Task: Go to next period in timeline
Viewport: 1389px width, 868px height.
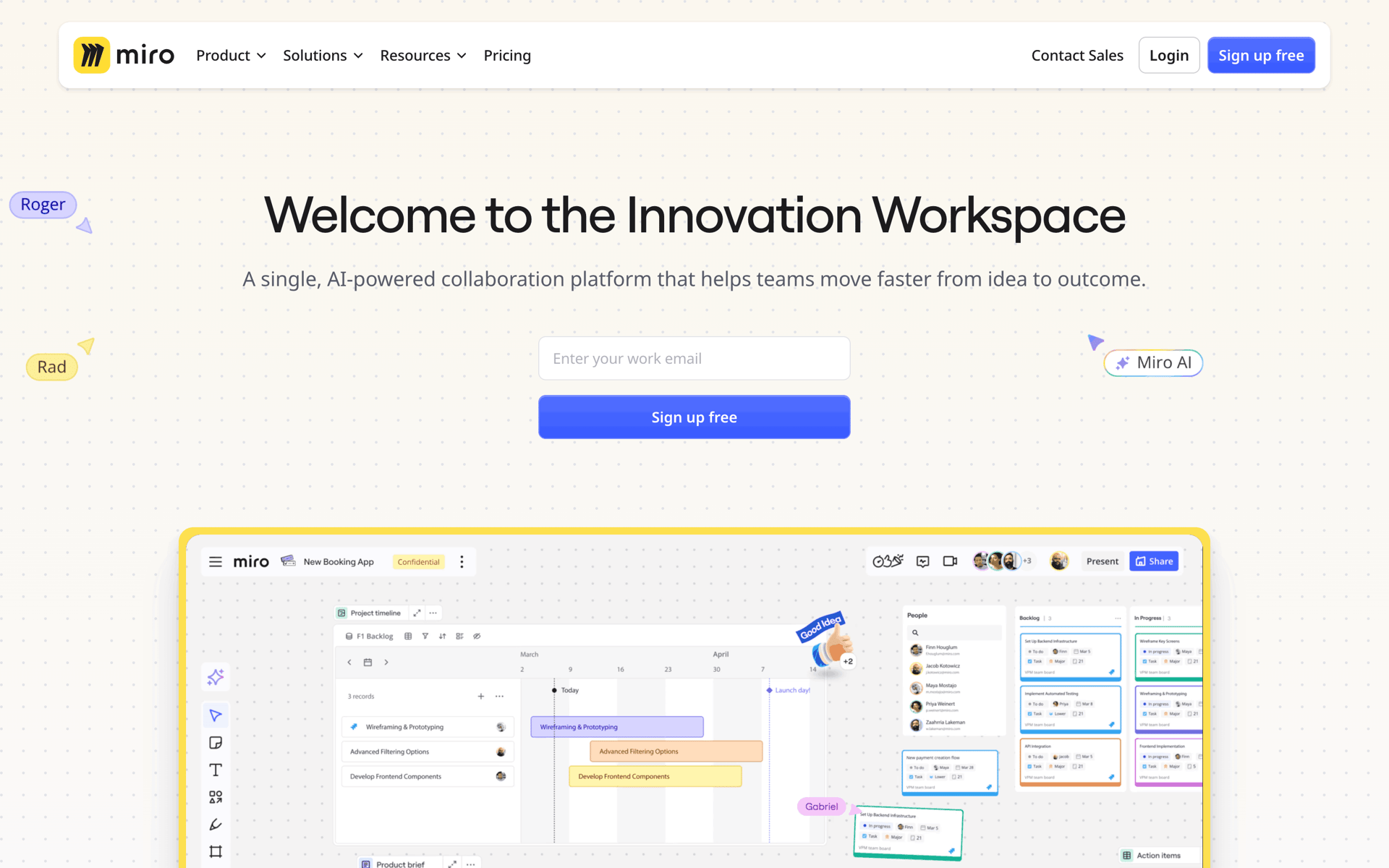Action: point(386,662)
